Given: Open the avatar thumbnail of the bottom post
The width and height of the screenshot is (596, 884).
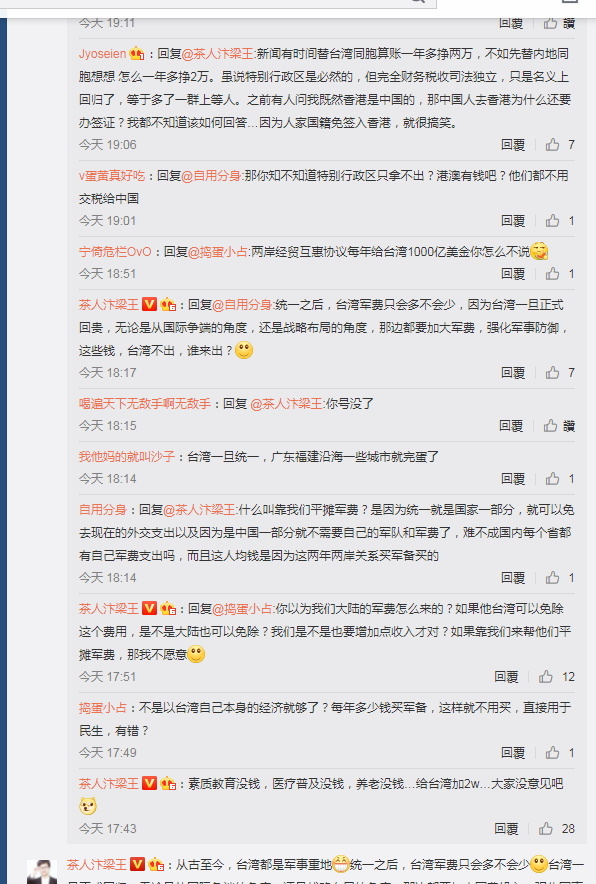Looking at the screenshot, I should point(42,872).
